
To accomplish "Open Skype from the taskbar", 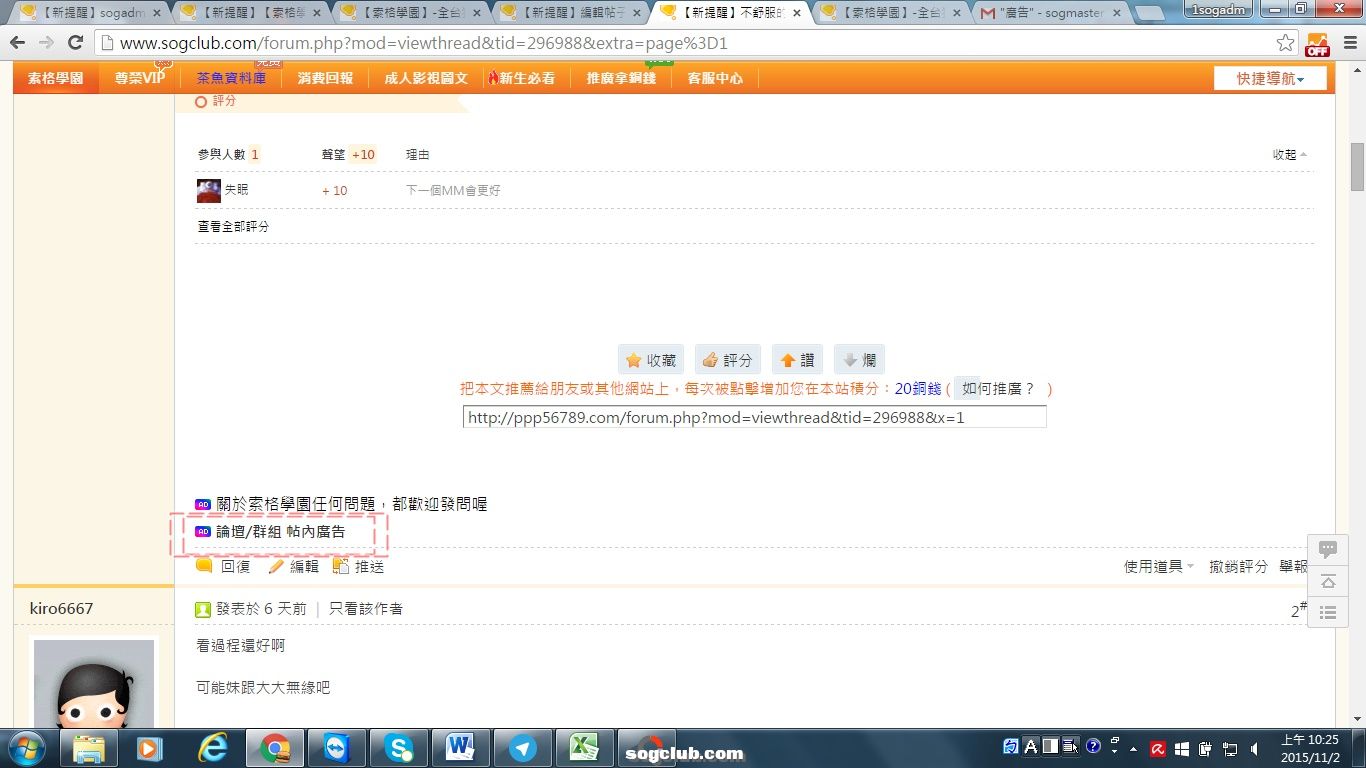I will tap(398, 748).
